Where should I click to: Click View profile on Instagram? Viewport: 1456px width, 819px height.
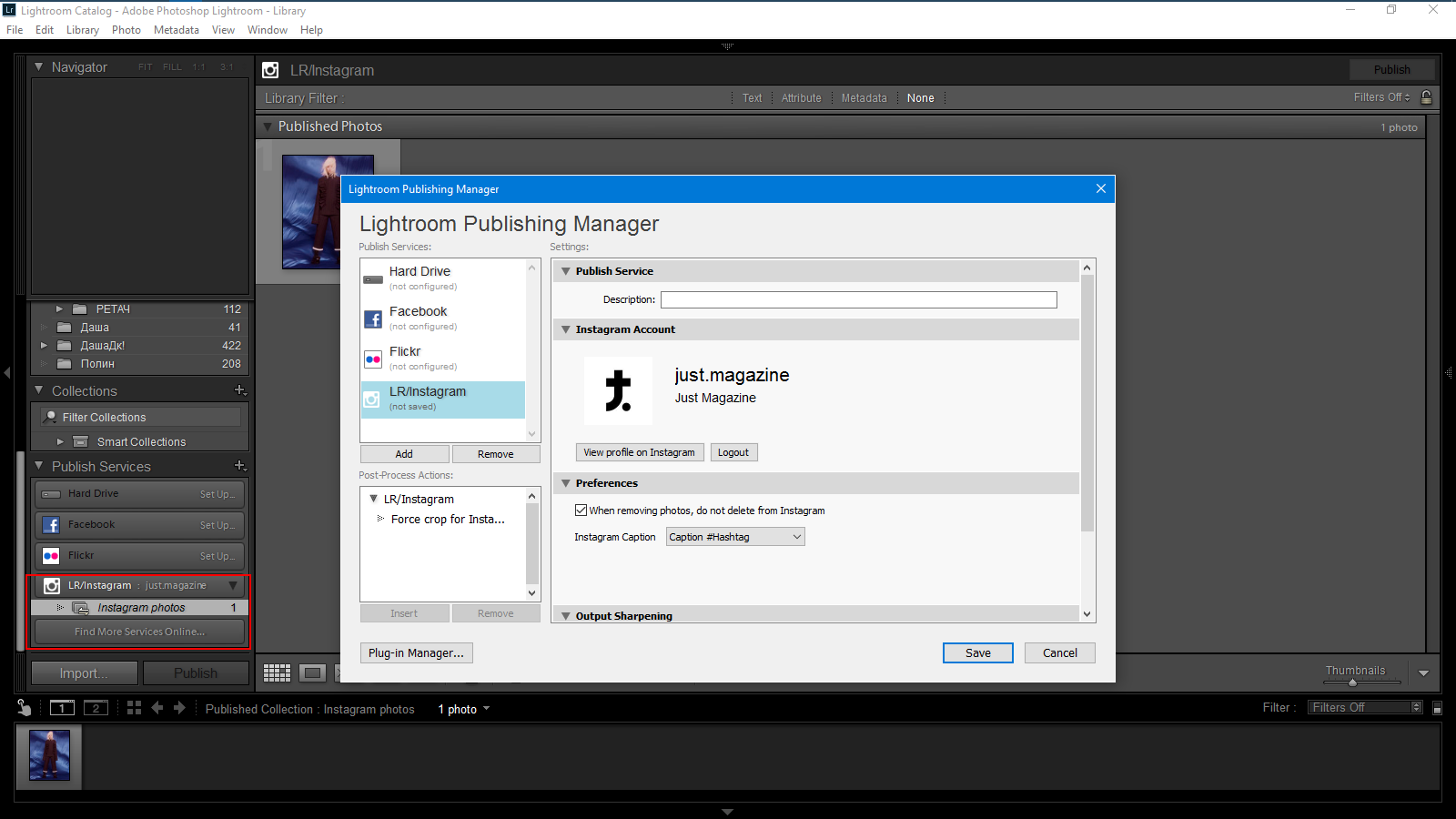point(640,452)
